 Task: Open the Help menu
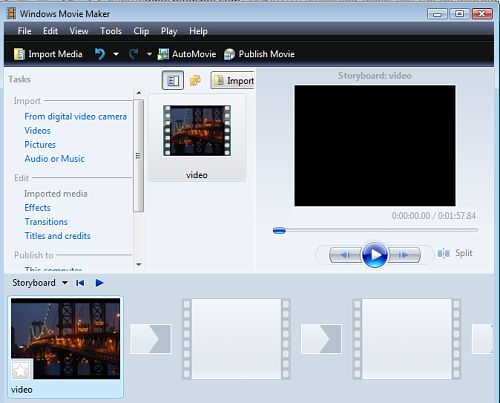(198, 31)
